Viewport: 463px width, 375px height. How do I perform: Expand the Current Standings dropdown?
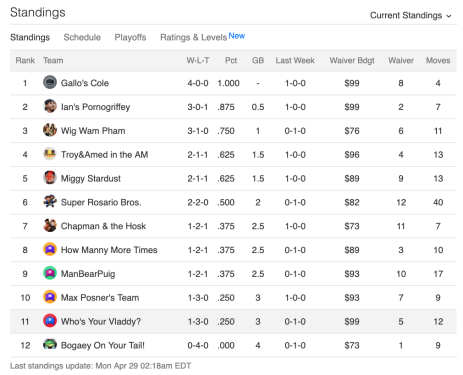411,15
